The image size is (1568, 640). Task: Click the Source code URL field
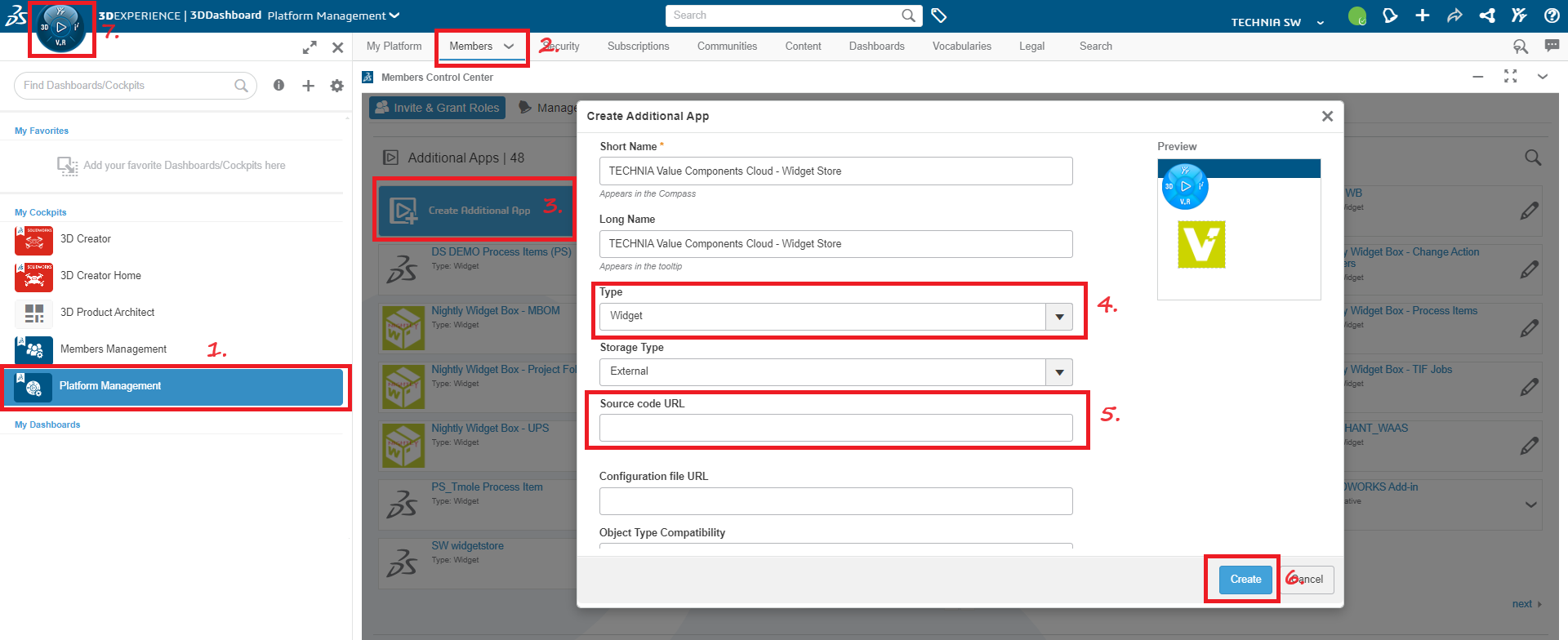click(x=835, y=428)
